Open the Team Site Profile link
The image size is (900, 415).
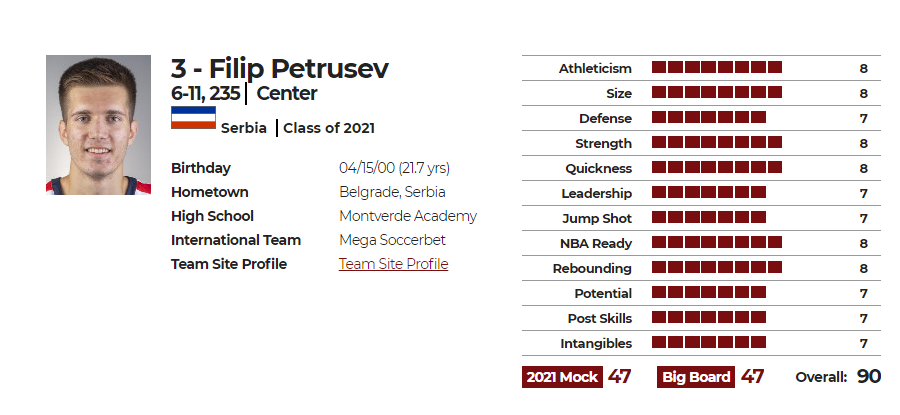tap(393, 264)
